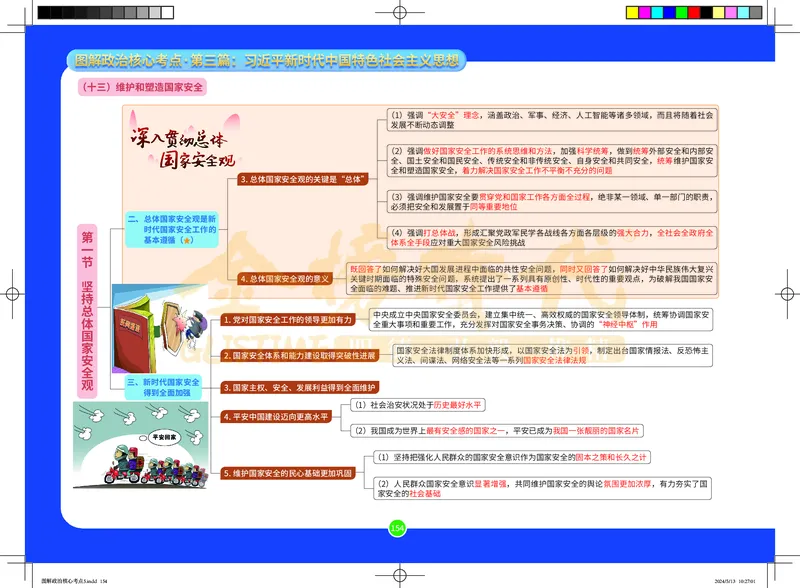Expand branch '二、总体国家安全观是新时代国家安全工作的基本遵循'
This screenshot has height=588, width=800.
coord(172,231)
